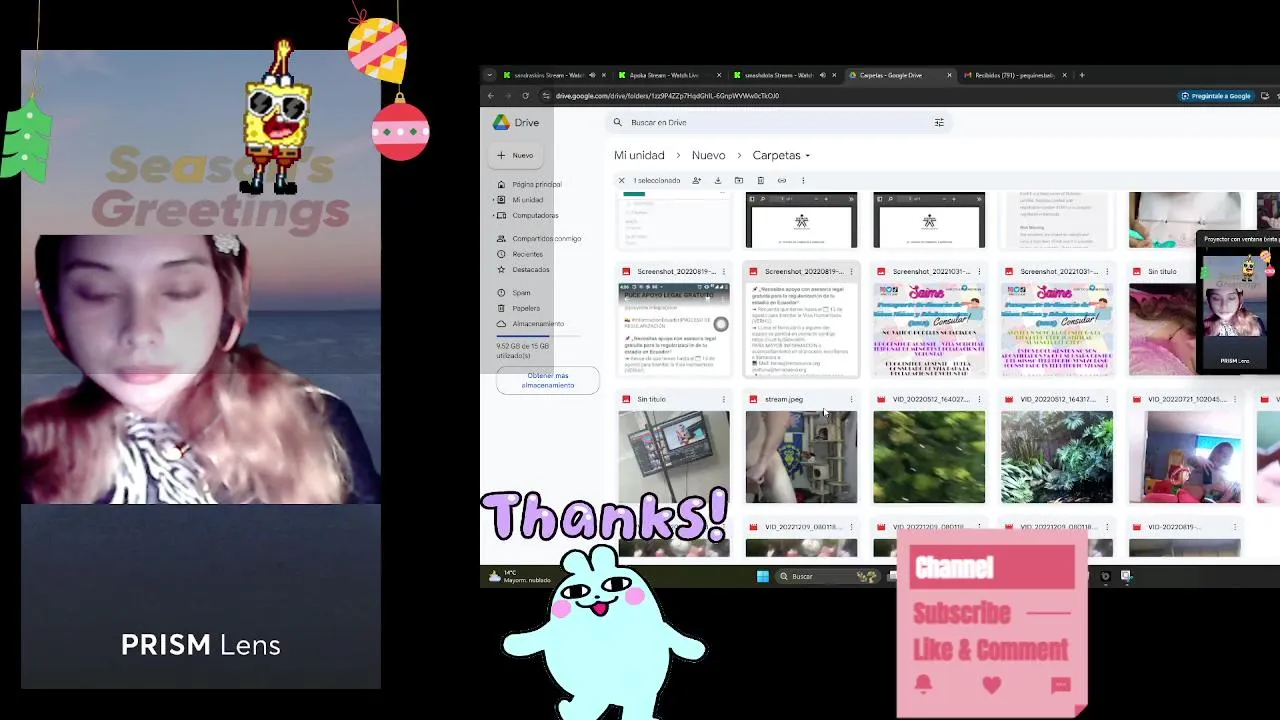
Task: Expand Computadoras tree arrow
Action: click(492, 215)
